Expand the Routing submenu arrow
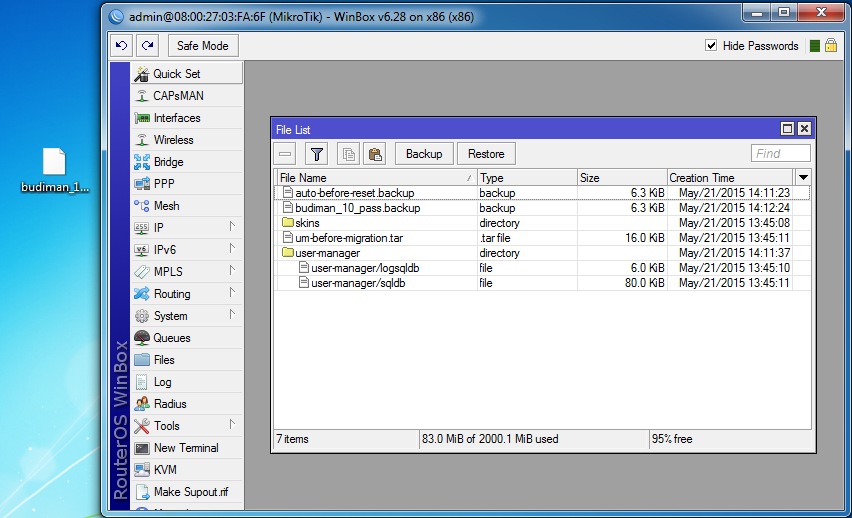This screenshot has width=852, height=518. [x=232, y=292]
